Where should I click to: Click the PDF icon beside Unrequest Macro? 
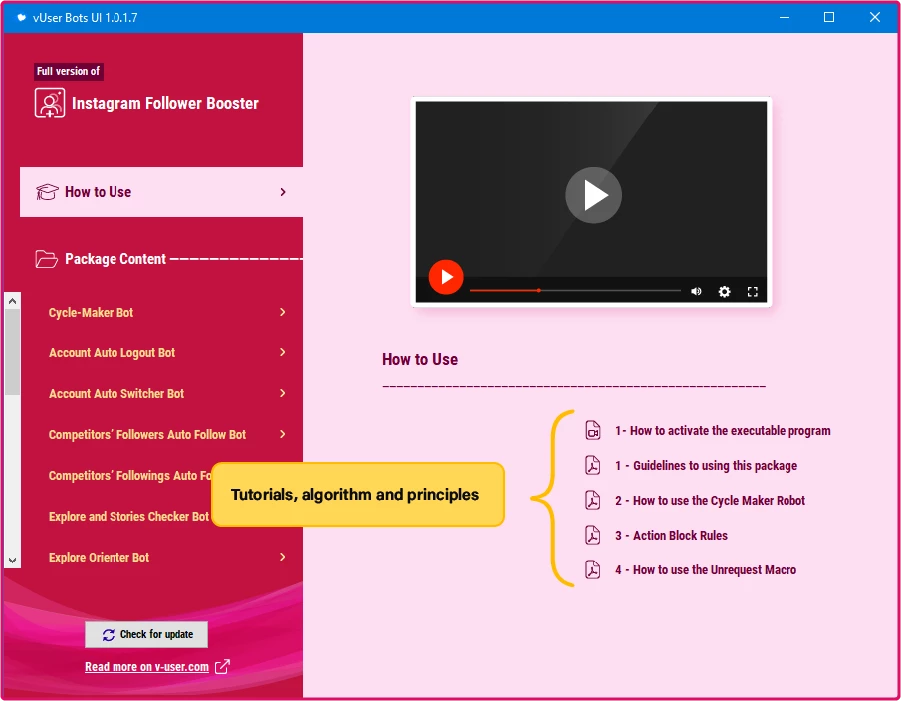pyautogui.click(x=592, y=570)
